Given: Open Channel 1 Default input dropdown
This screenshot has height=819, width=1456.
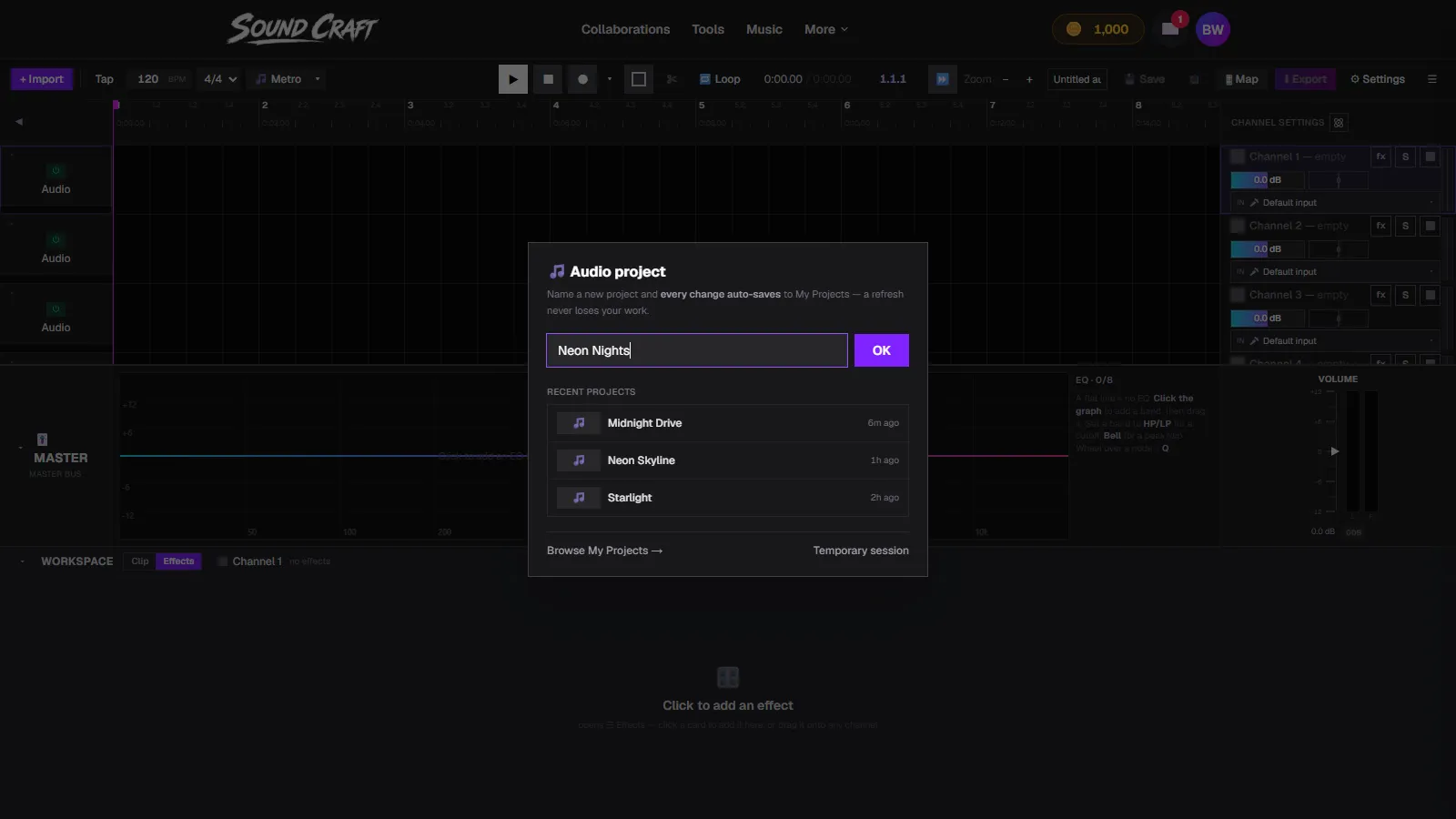Looking at the screenshot, I should click(x=1335, y=203).
